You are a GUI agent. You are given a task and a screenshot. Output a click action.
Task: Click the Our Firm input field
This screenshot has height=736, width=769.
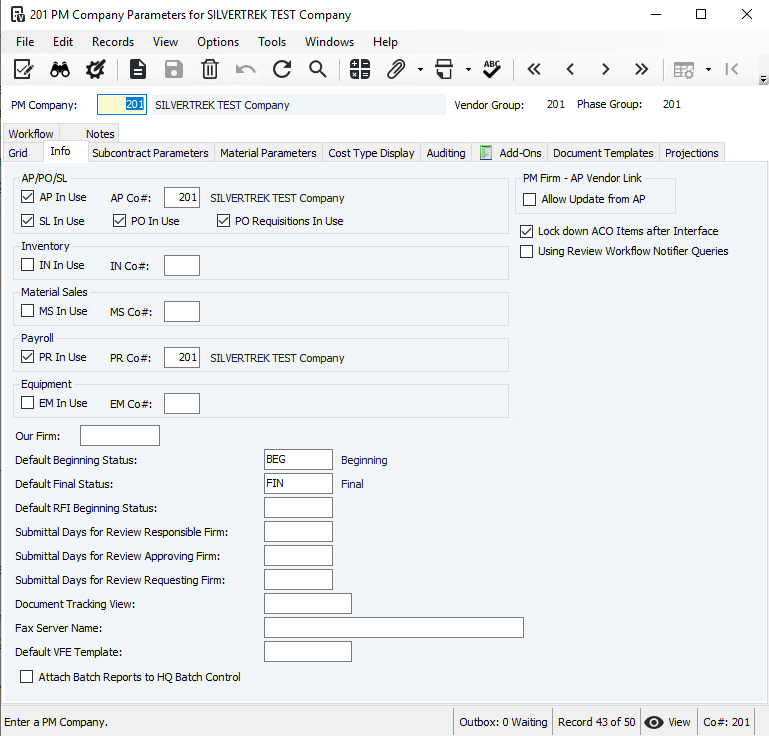point(120,435)
